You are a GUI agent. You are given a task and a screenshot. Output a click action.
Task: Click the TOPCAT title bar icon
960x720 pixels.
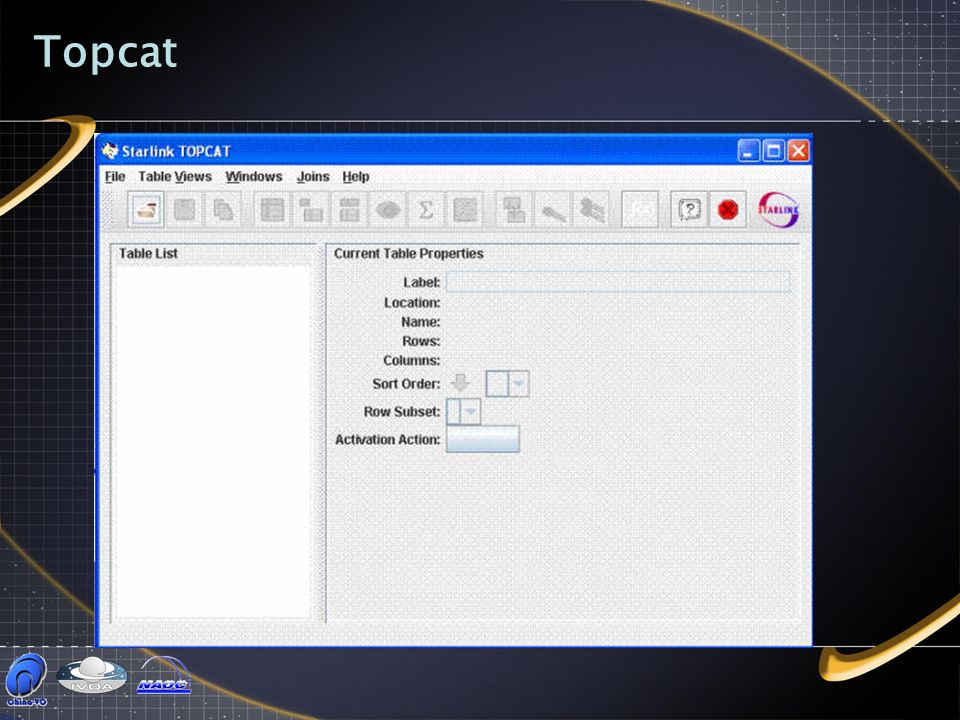pos(110,151)
